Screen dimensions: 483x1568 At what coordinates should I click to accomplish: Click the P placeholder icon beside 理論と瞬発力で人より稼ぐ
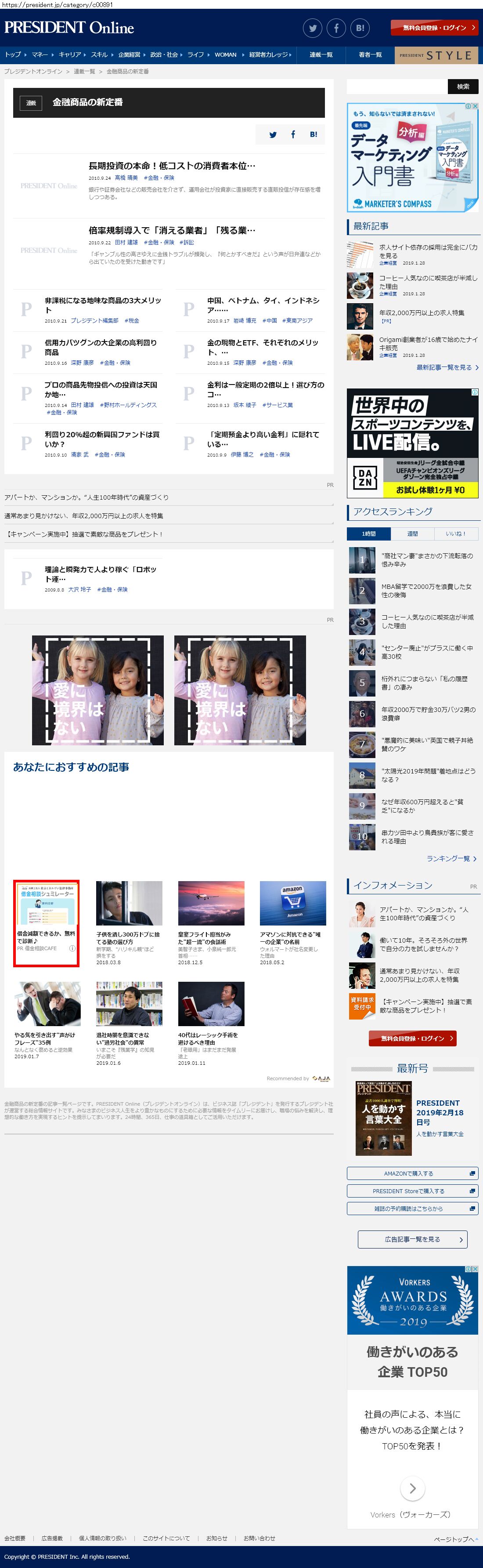point(26,578)
